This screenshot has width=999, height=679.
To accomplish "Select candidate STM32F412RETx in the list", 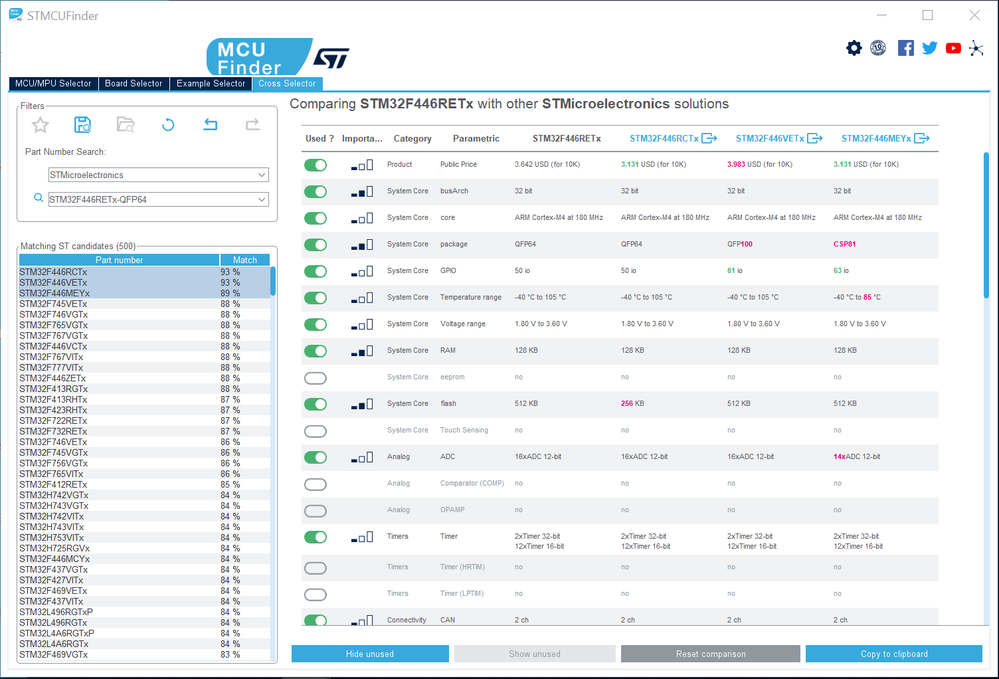I will pyautogui.click(x=145, y=485).
